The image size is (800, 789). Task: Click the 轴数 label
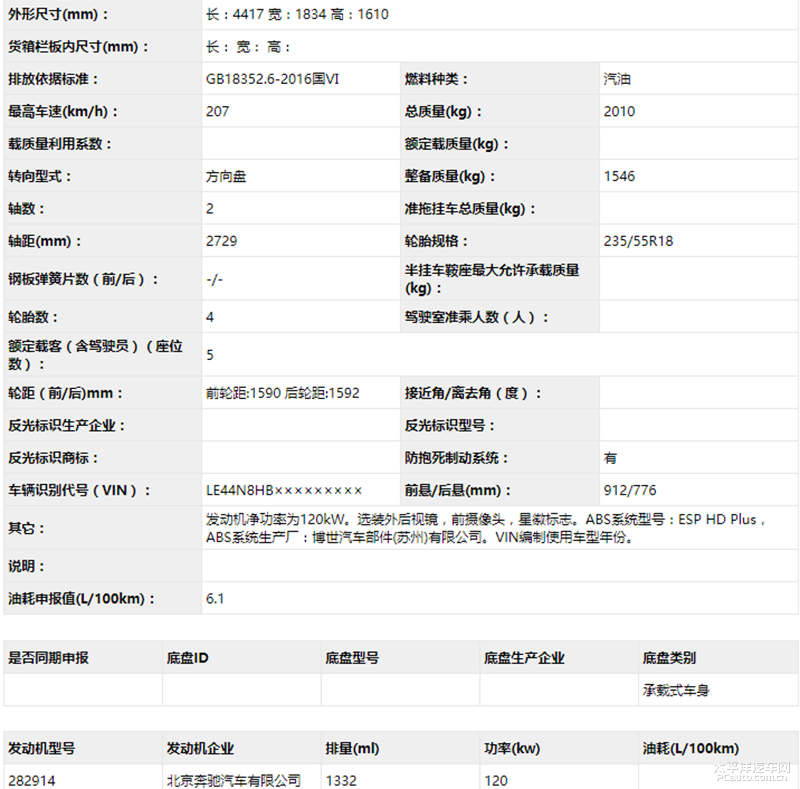pos(26,209)
